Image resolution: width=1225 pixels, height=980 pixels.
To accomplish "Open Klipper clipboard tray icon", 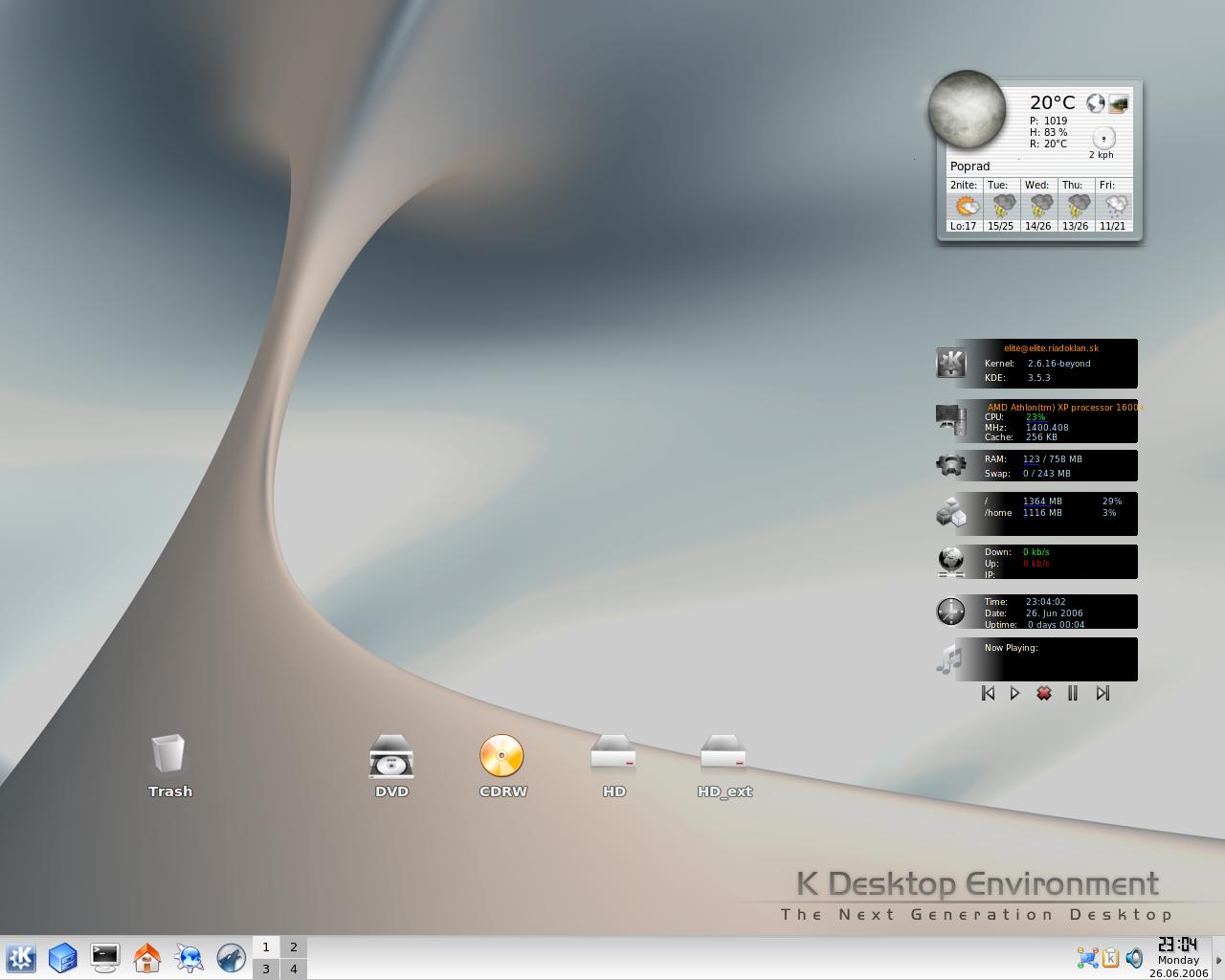I will tap(1111, 958).
